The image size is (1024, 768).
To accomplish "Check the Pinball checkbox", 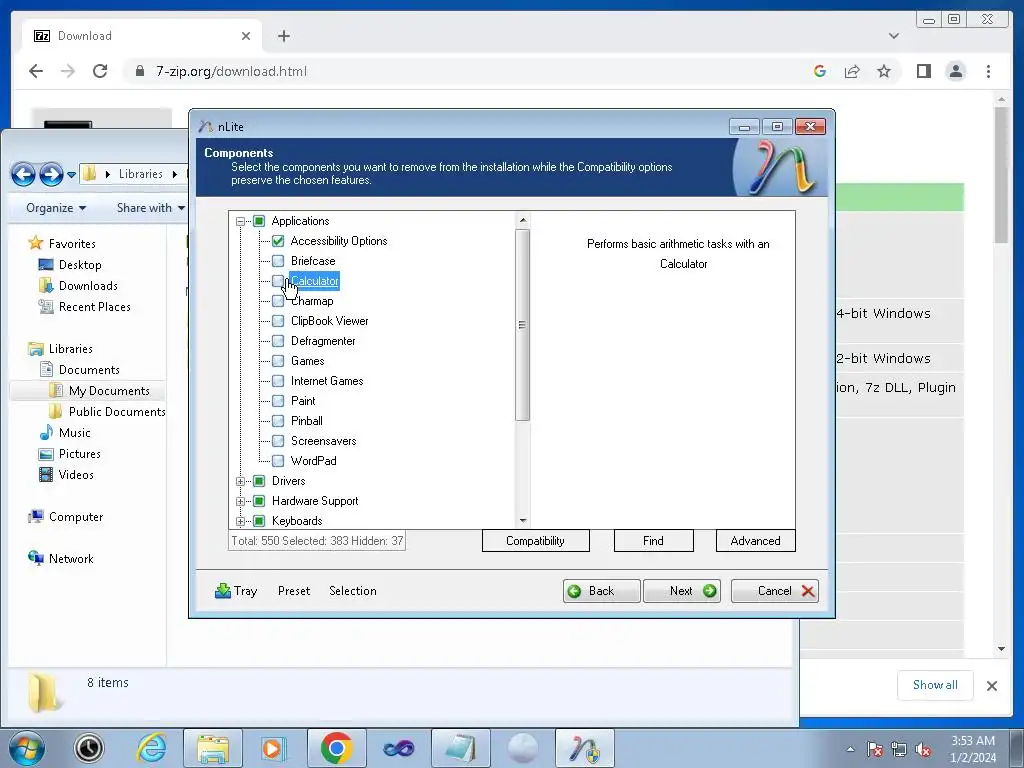I will click(x=278, y=421).
